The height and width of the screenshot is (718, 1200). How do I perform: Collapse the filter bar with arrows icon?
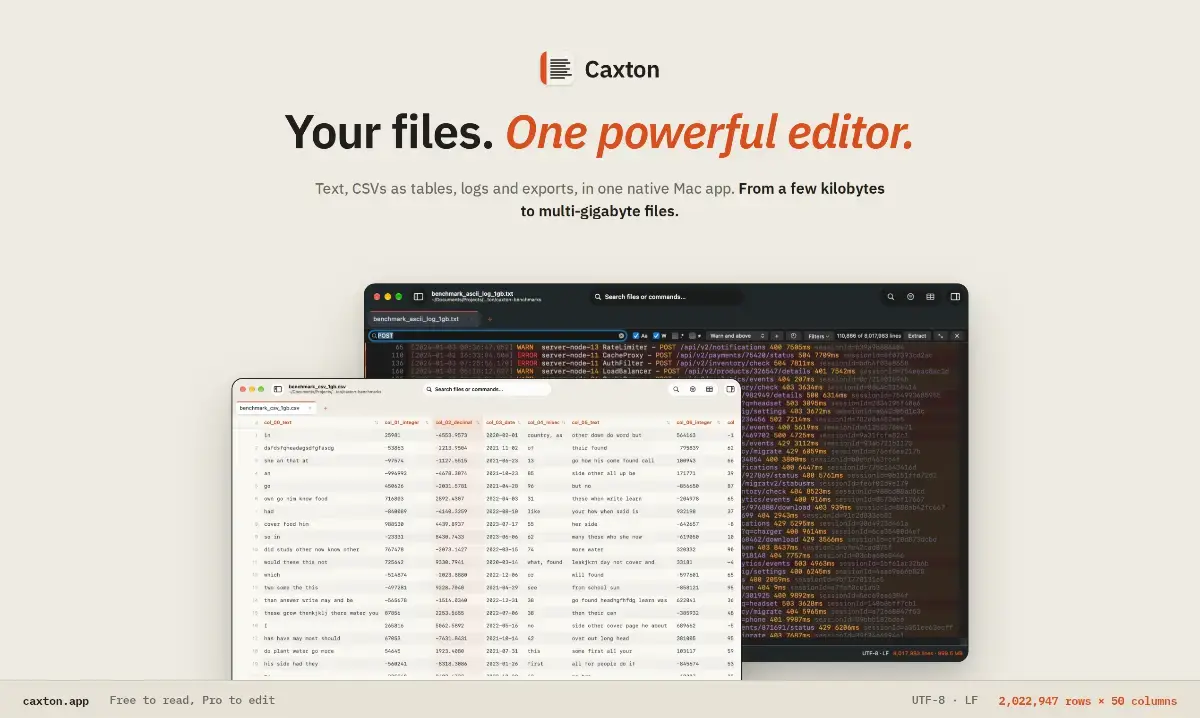(x=941, y=336)
